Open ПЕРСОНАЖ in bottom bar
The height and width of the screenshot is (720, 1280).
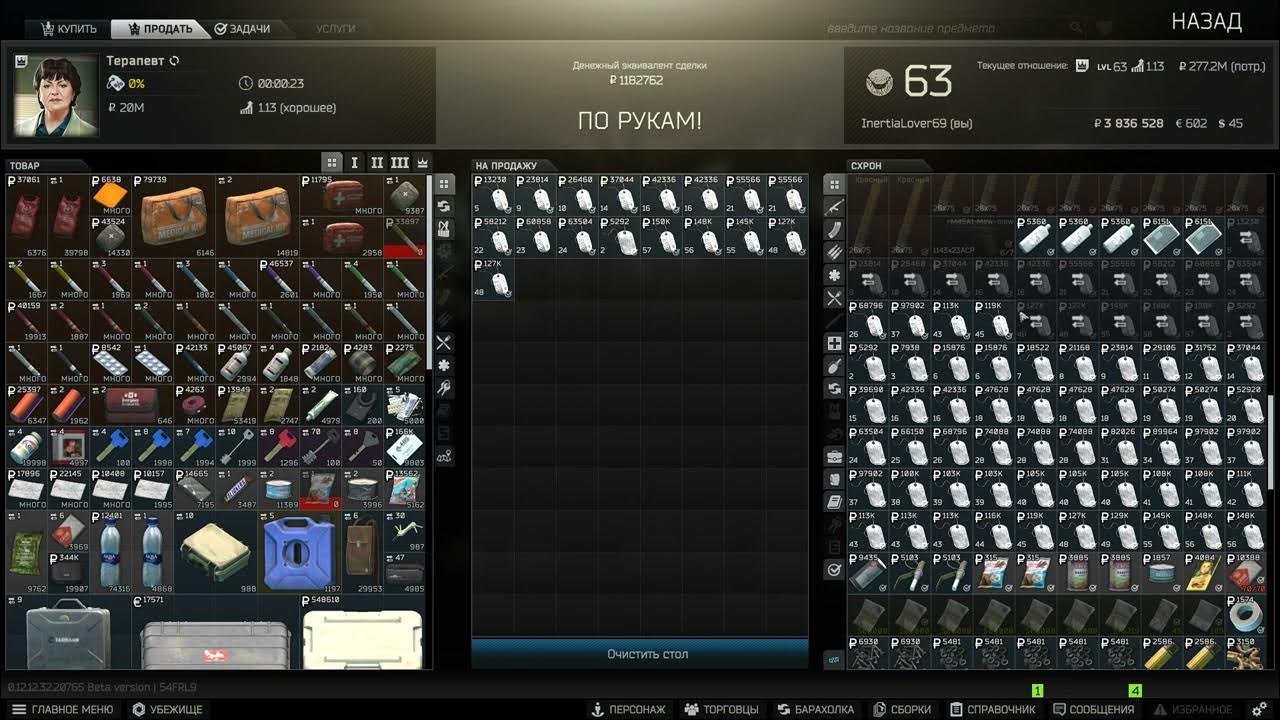628,709
